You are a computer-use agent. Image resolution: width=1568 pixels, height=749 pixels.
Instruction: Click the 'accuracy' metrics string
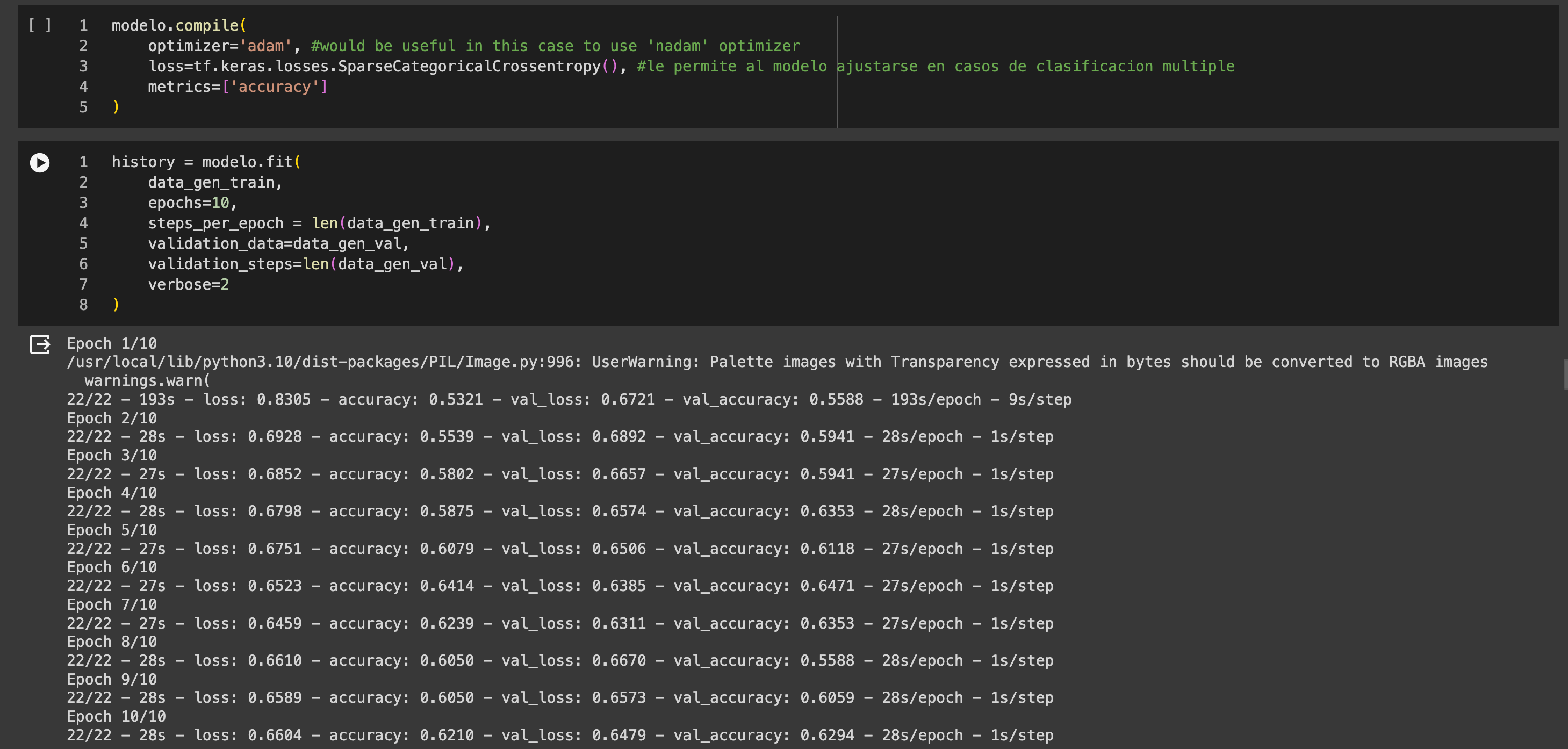pos(275,87)
